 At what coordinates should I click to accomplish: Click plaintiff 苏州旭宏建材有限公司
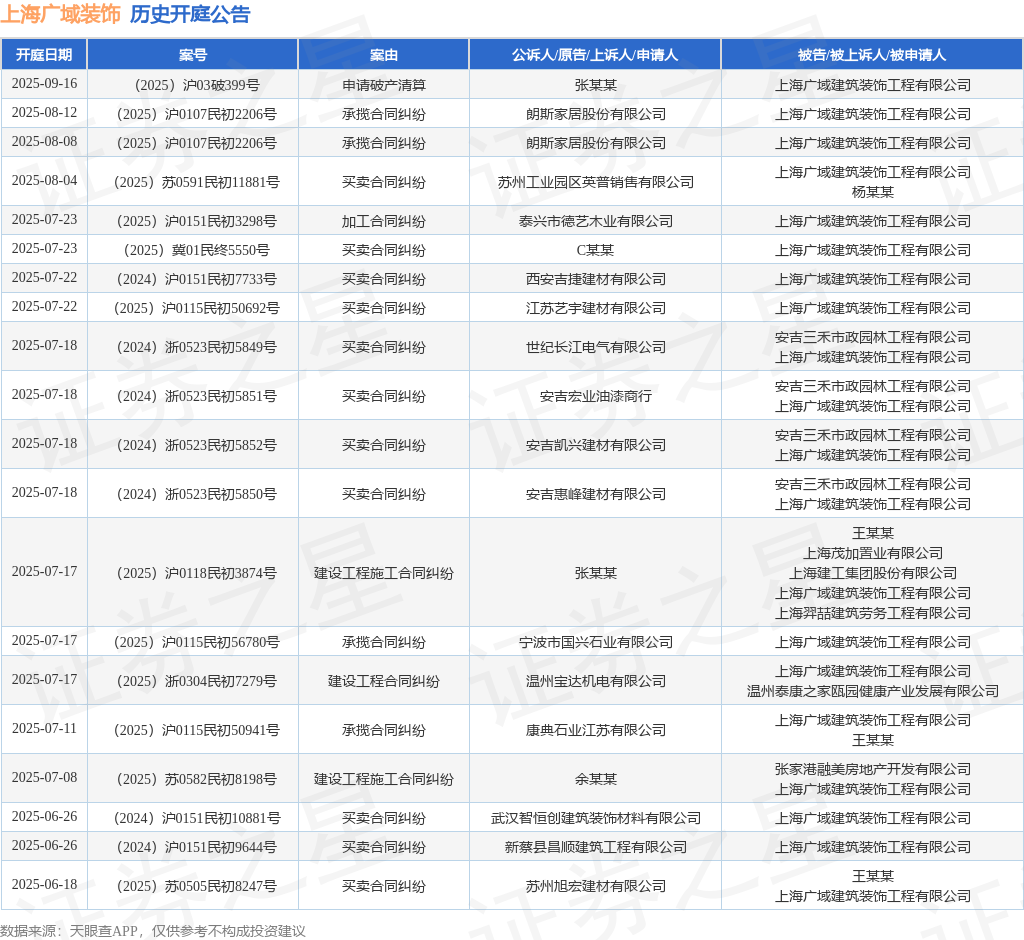coord(596,886)
